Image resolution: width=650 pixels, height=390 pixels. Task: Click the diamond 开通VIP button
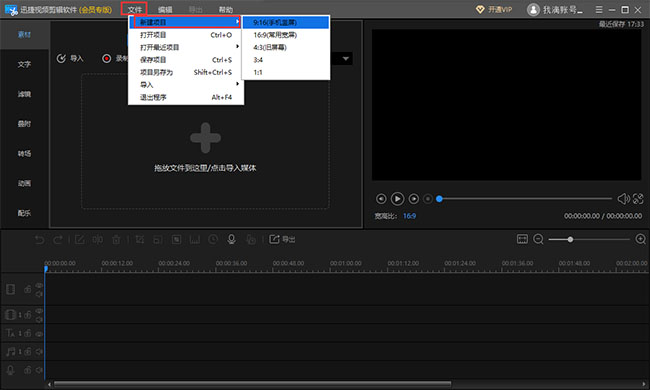pos(494,10)
